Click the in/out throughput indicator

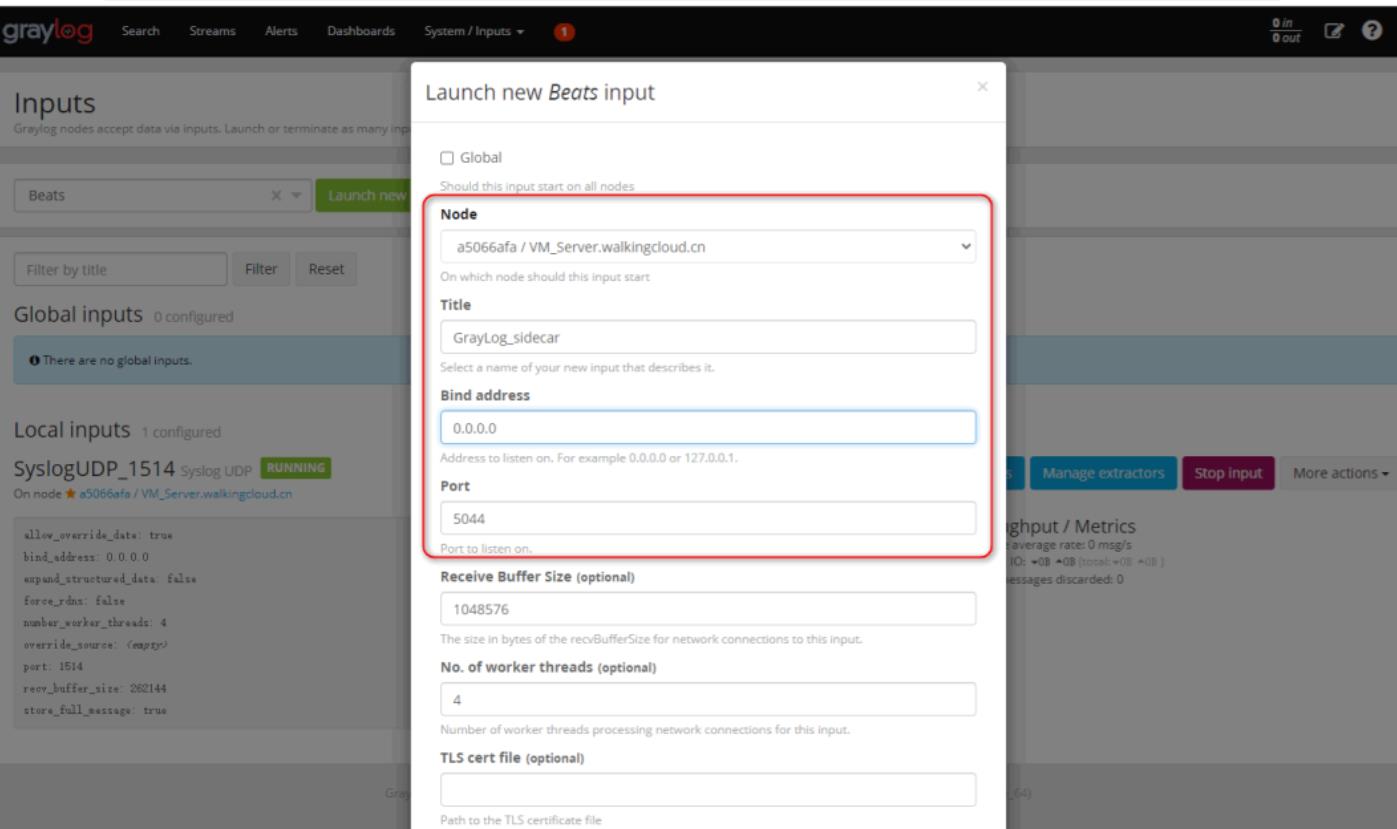[1284, 32]
